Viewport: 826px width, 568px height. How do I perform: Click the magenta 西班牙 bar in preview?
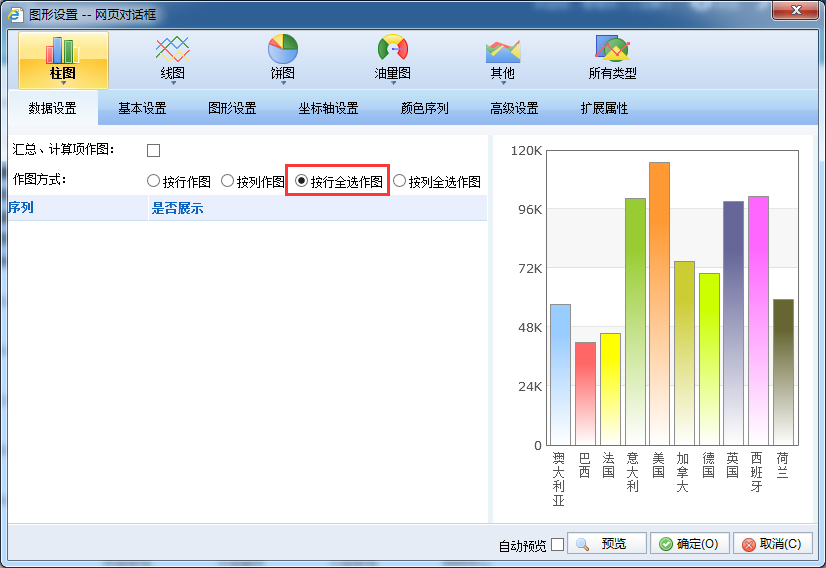[759, 321]
